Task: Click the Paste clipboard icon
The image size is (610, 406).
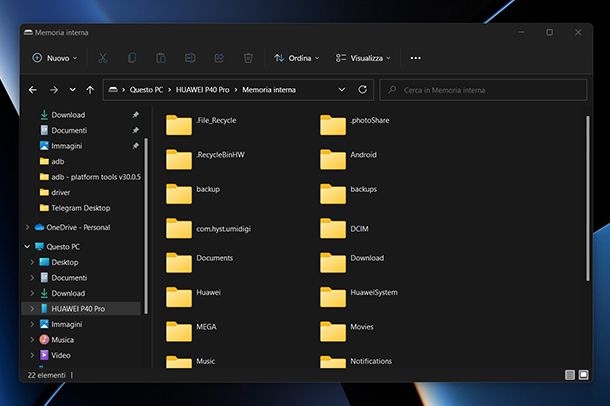Action: click(x=161, y=58)
